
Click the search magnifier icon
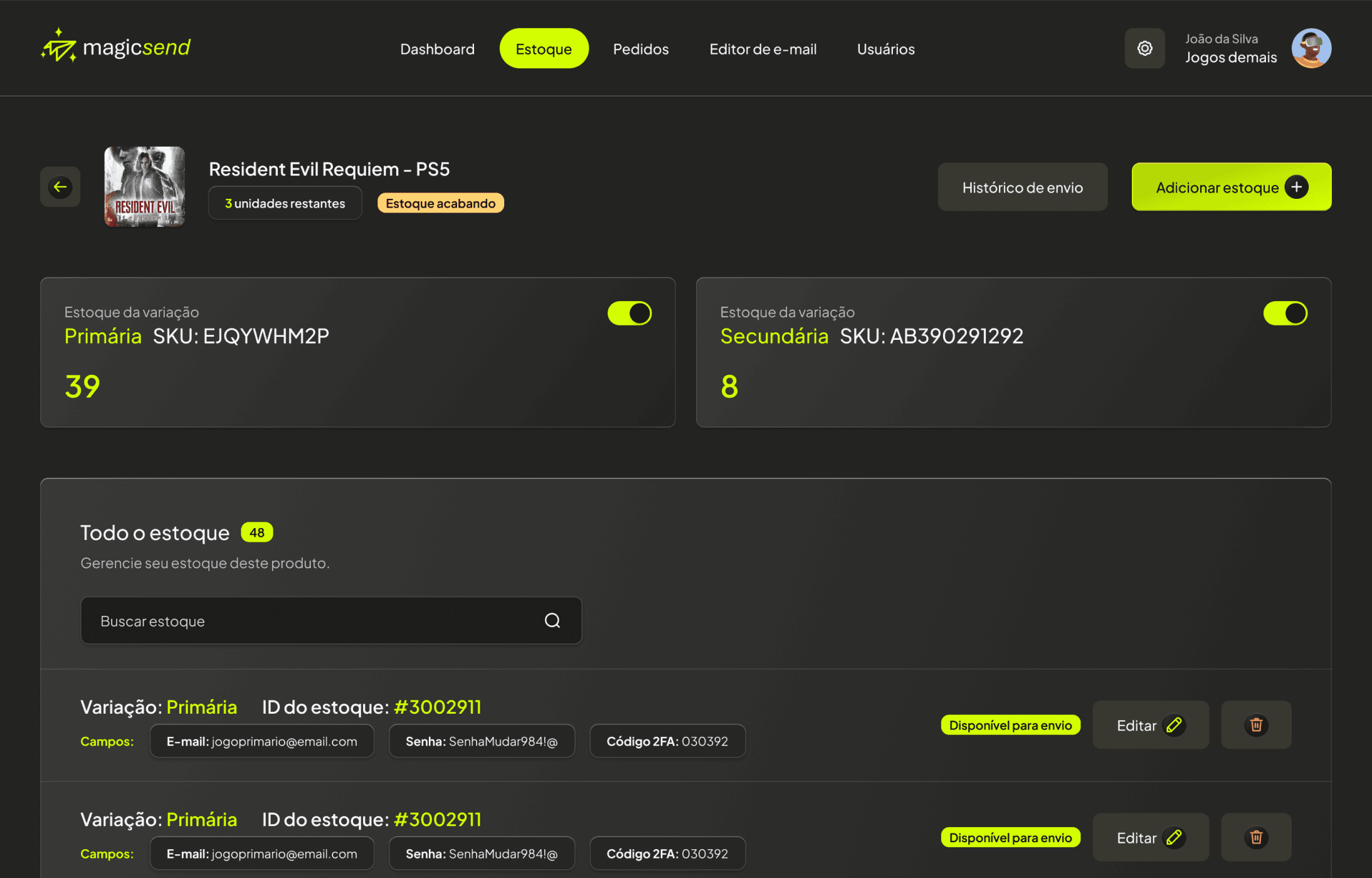click(552, 620)
